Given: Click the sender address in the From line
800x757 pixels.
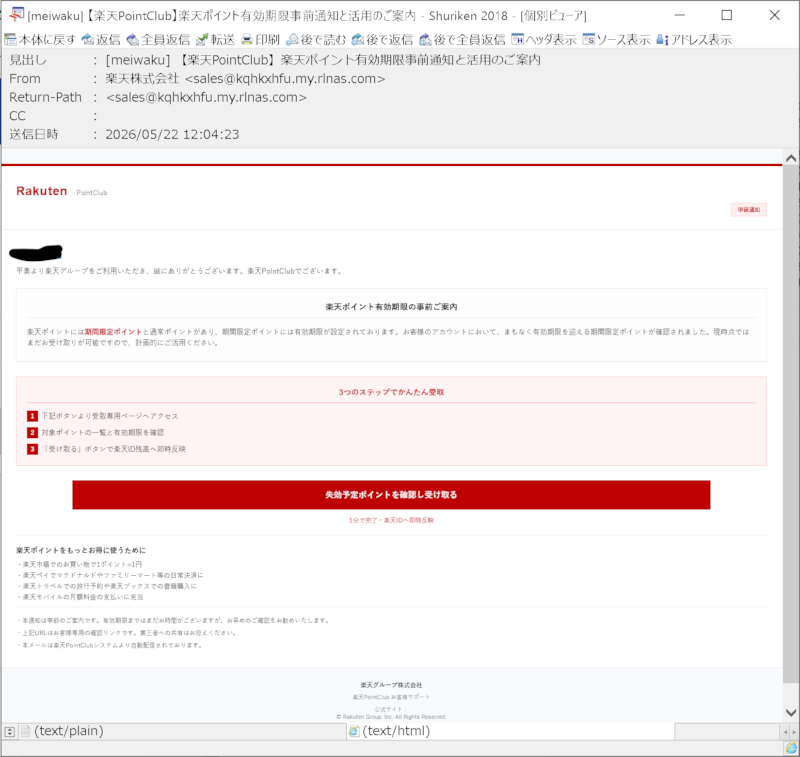Looking at the screenshot, I should [285, 79].
